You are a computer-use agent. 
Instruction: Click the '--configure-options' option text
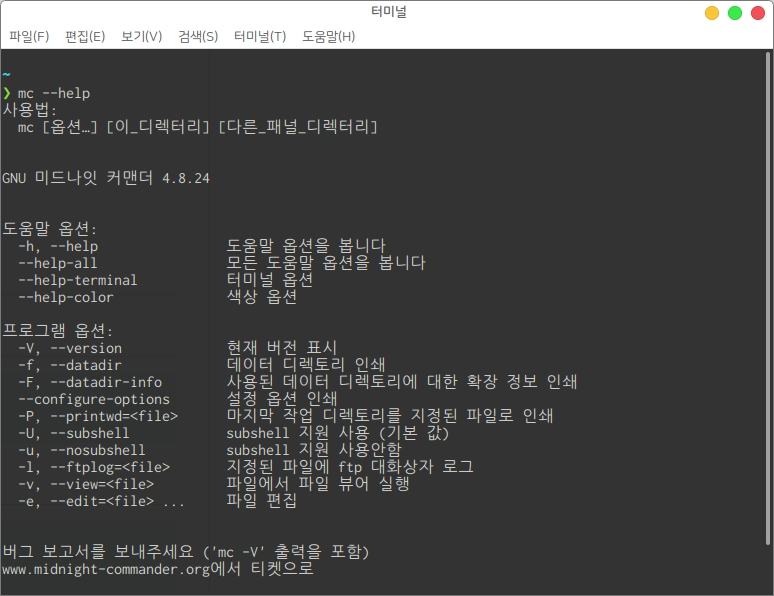click(x=93, y=399)
